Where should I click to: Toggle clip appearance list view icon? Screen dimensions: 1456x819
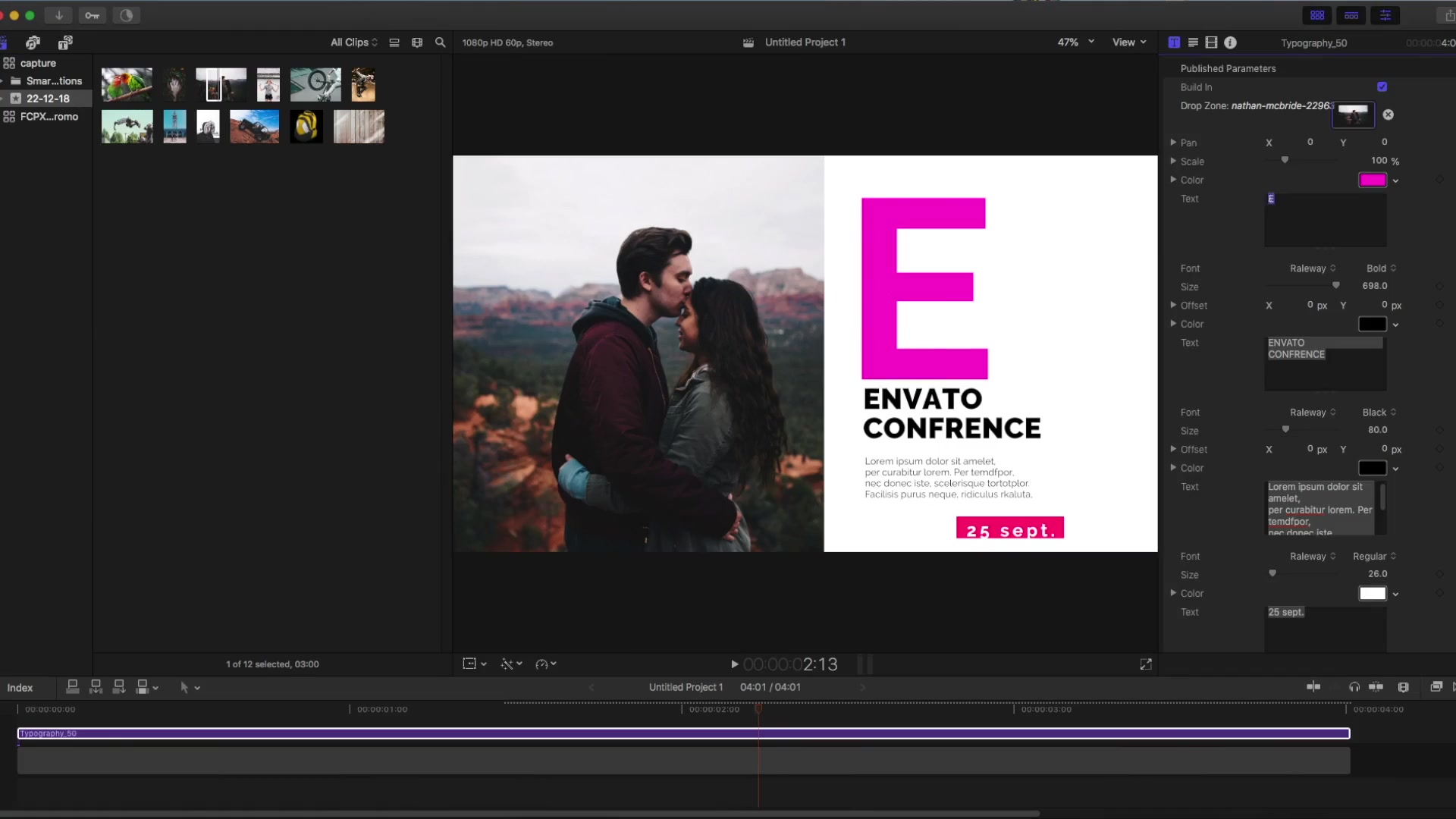click(394, 42)
